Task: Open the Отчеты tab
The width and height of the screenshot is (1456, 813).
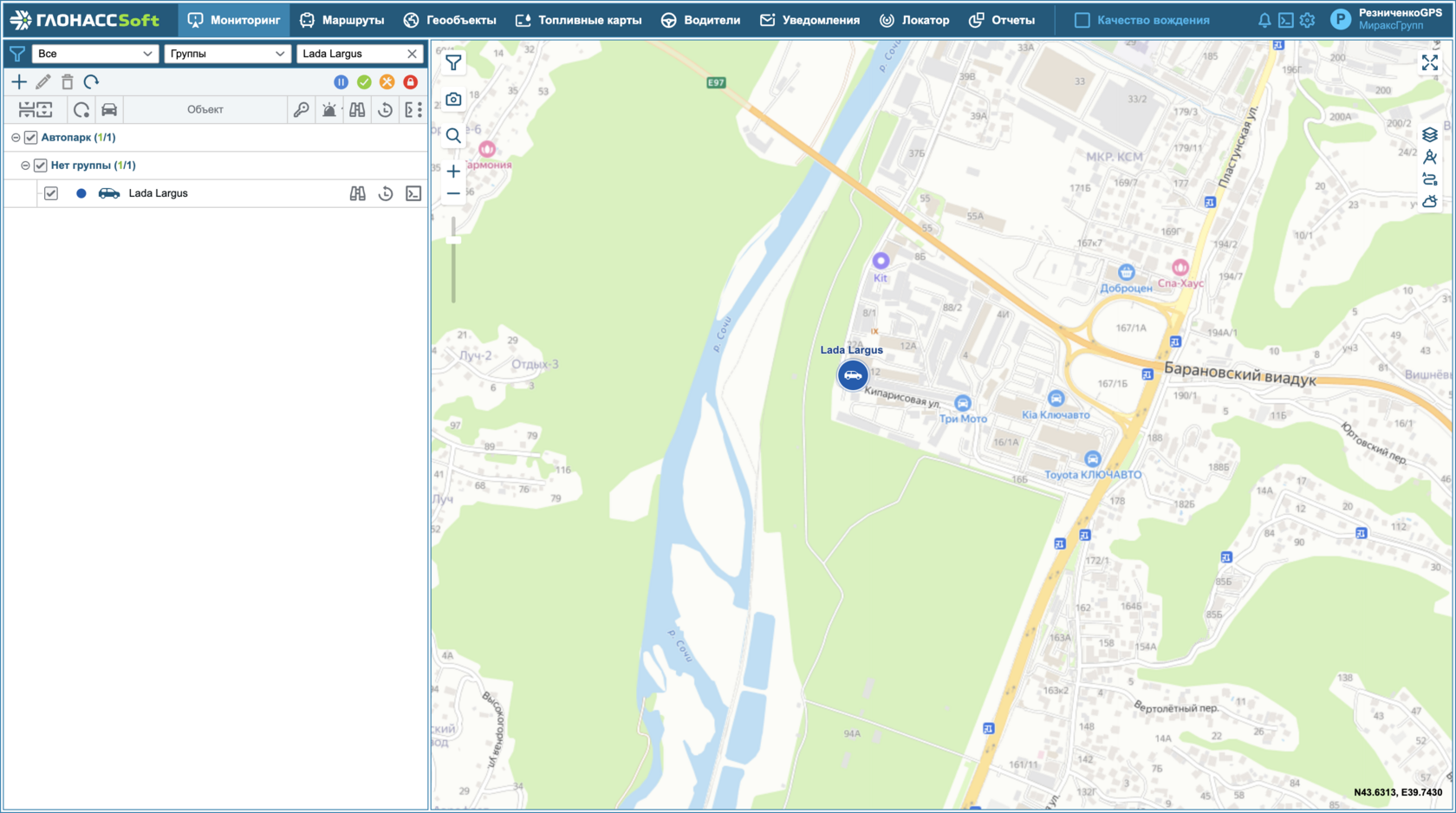Action: pos(1002,20)
